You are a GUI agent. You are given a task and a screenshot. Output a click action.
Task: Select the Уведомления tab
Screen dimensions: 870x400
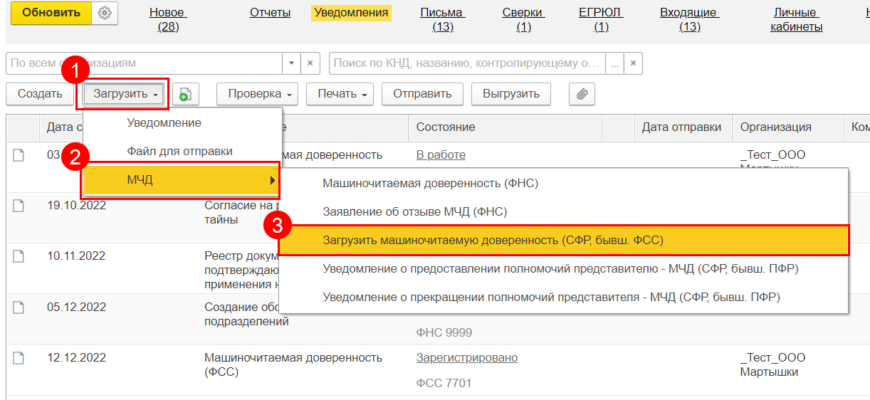[x=351, y=13]
